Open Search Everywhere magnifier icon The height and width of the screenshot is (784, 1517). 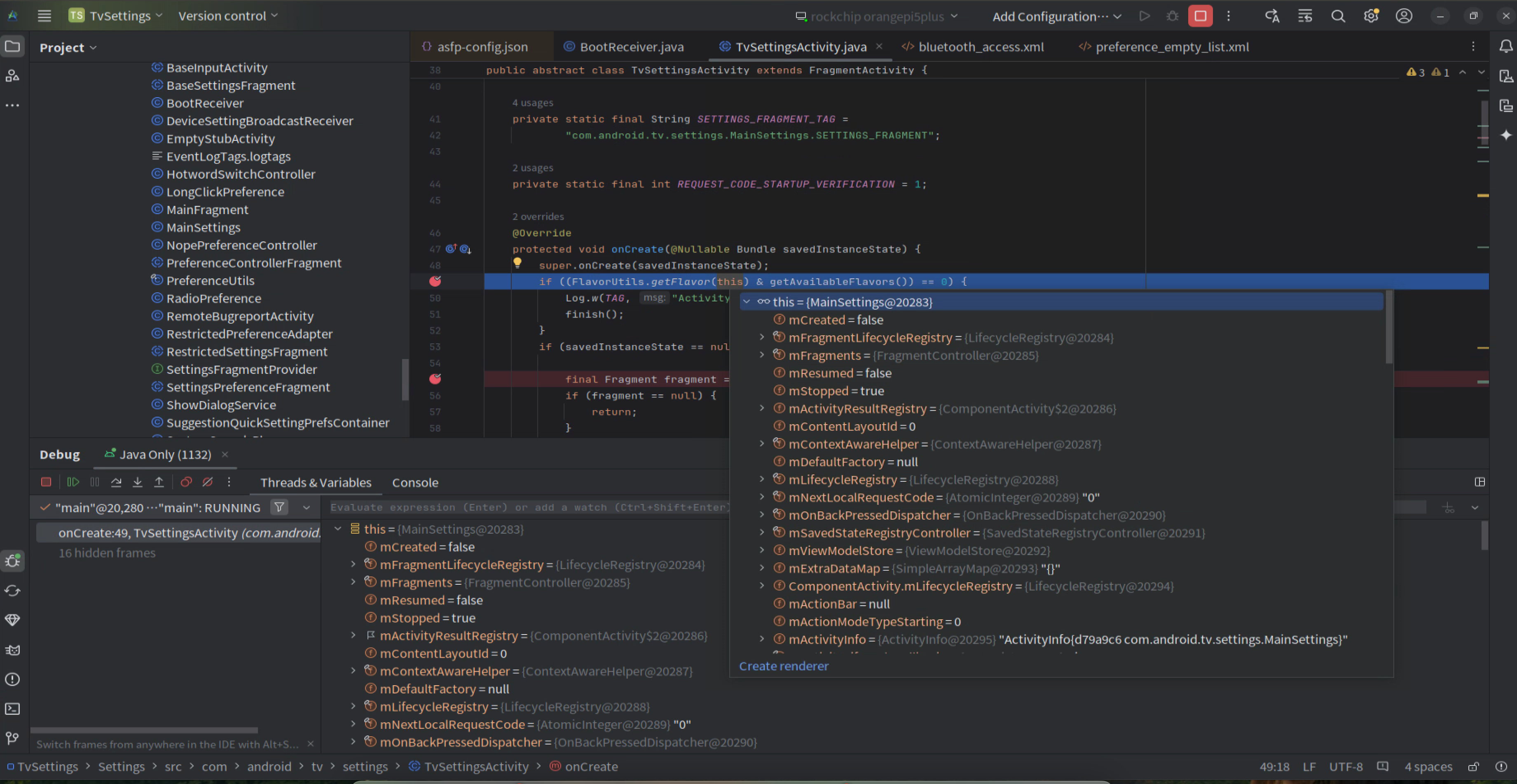[1338, 16]
